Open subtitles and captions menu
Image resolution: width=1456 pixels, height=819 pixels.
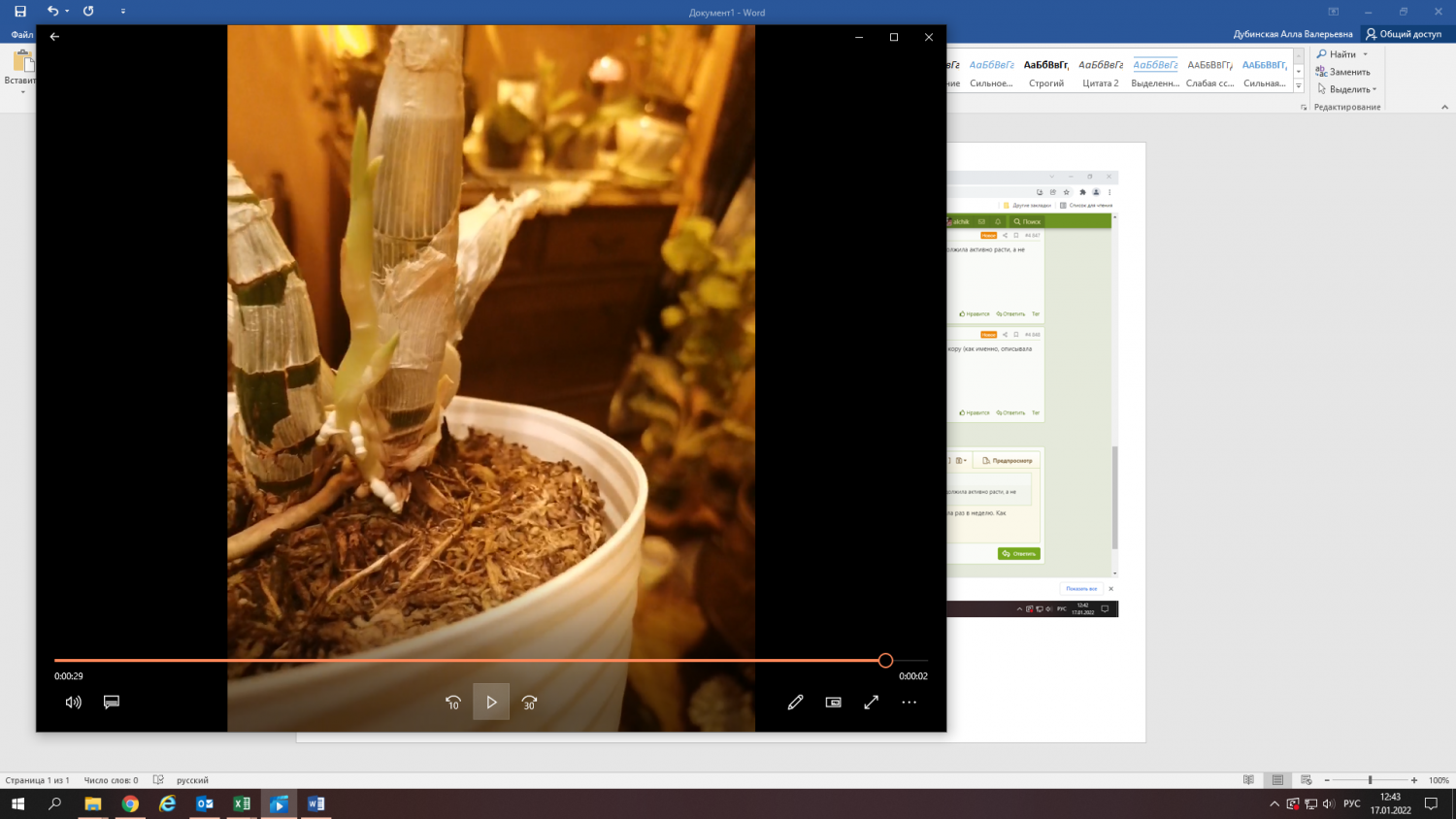click(x=112, y=702)
